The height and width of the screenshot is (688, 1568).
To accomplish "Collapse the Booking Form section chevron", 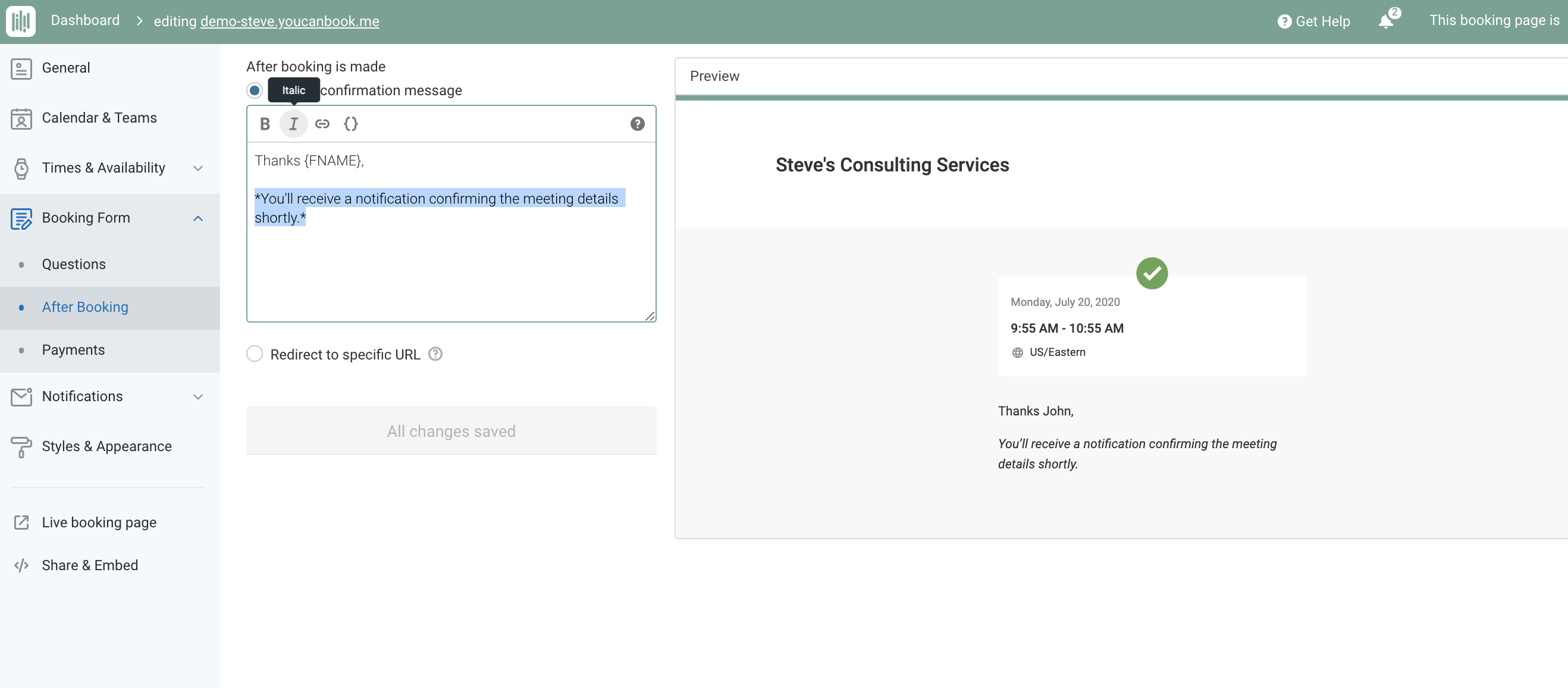I will [198, 218].
